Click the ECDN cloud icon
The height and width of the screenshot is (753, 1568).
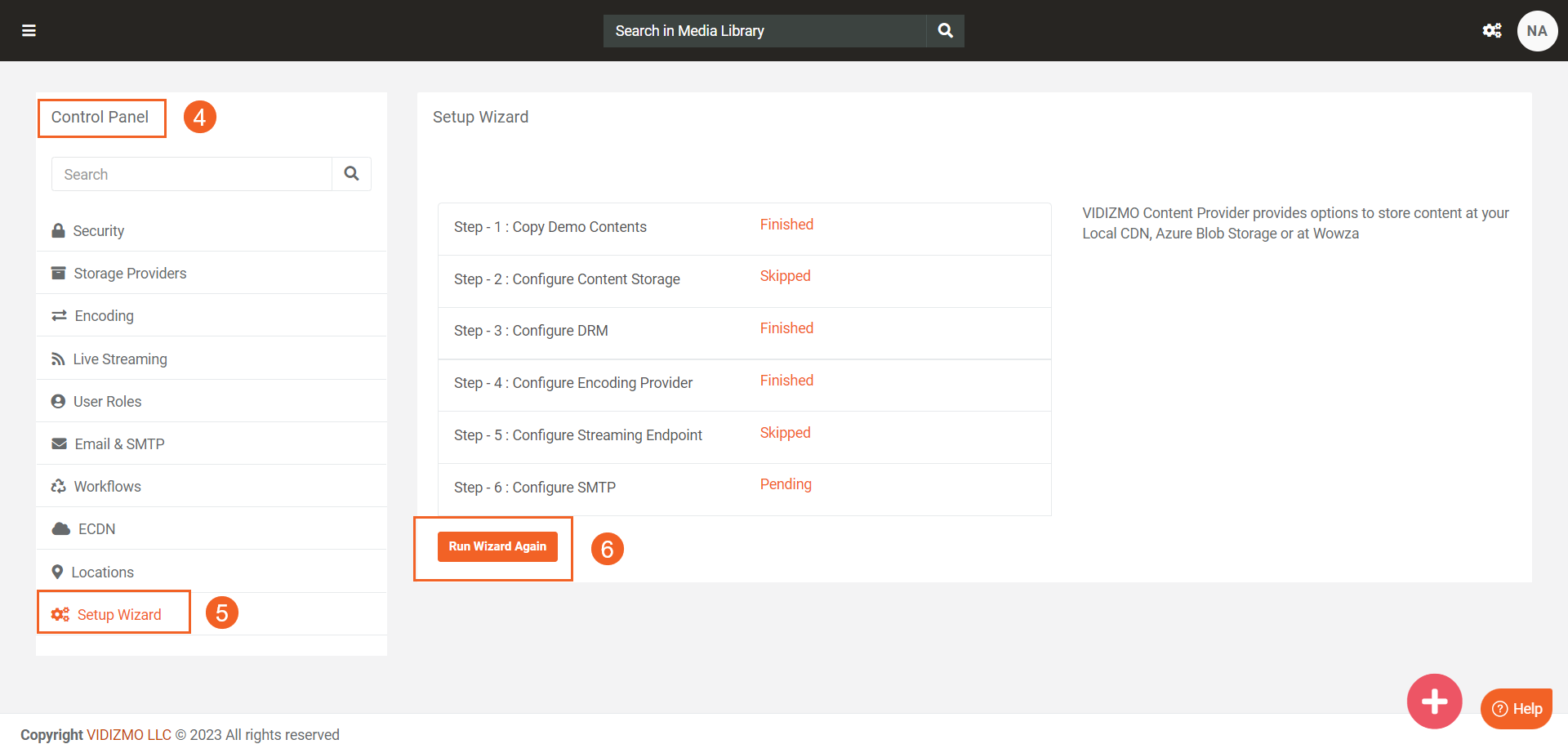[x=60, y=529]
